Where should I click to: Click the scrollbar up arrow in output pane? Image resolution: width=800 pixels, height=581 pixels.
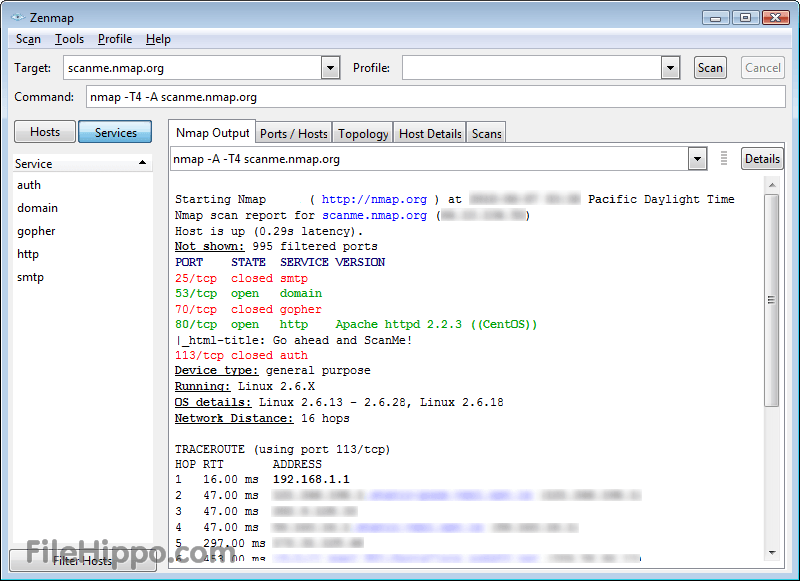tap(772, 185)
